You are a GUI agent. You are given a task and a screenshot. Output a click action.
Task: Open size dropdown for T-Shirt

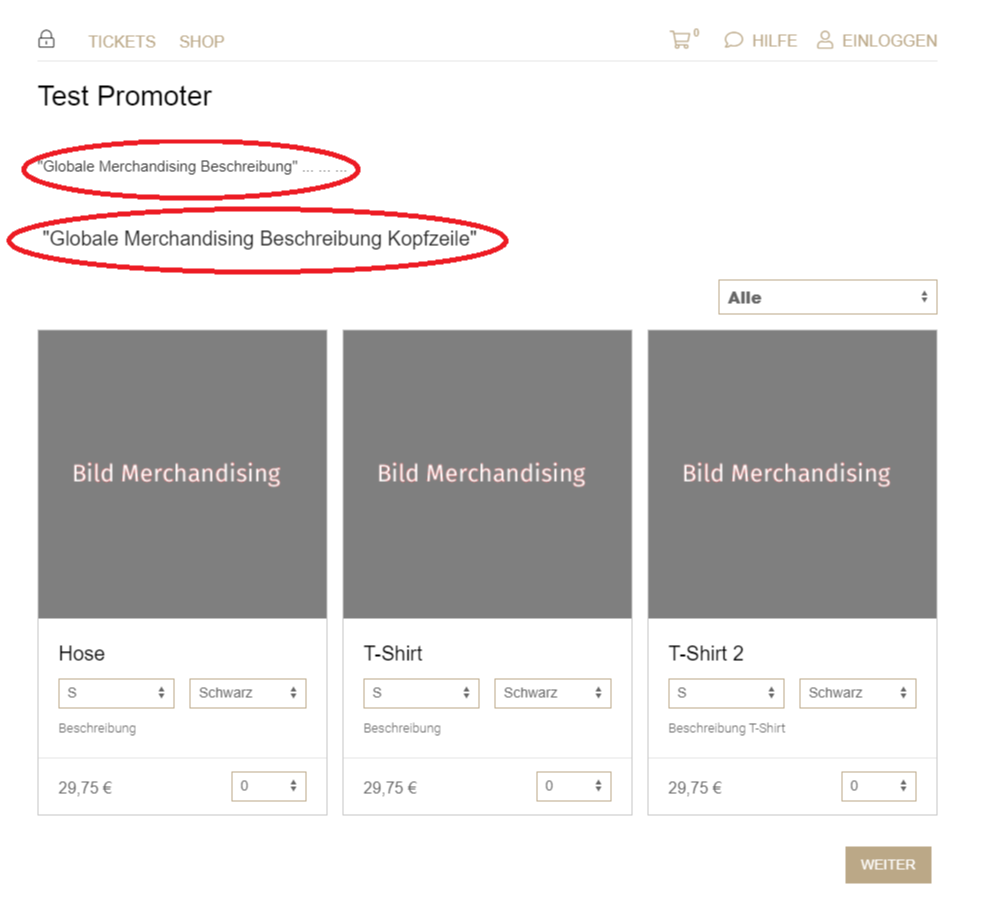tap(421, 693)
